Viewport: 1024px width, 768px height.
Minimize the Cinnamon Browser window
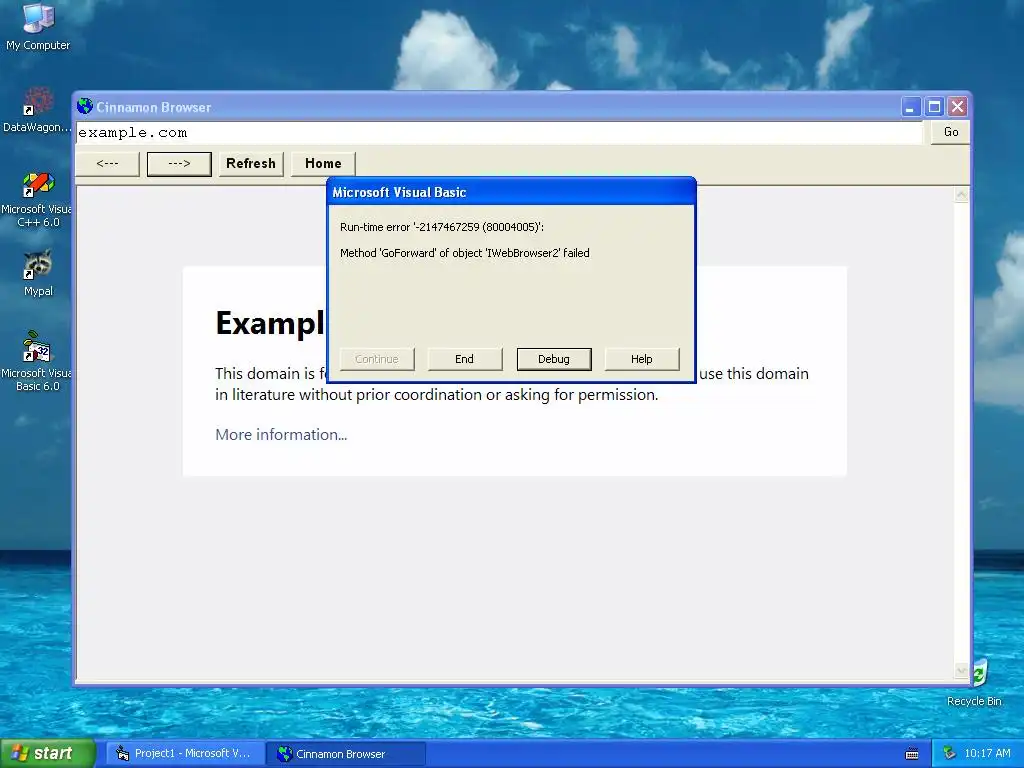pos(910,106)
